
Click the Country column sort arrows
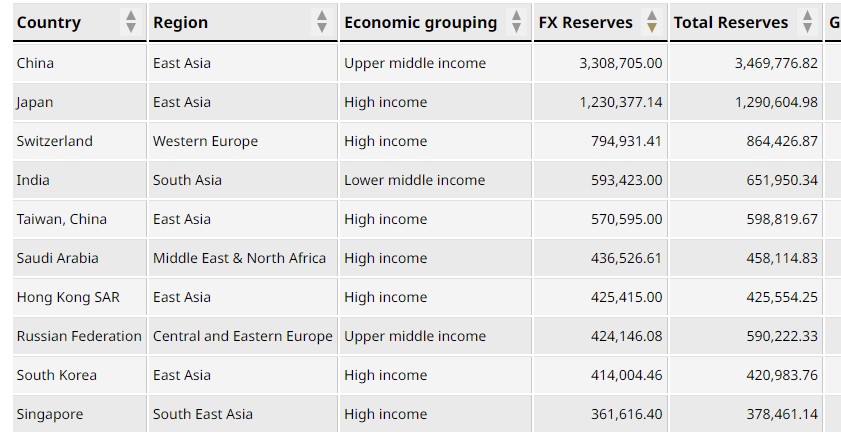[x=131, y=22]
